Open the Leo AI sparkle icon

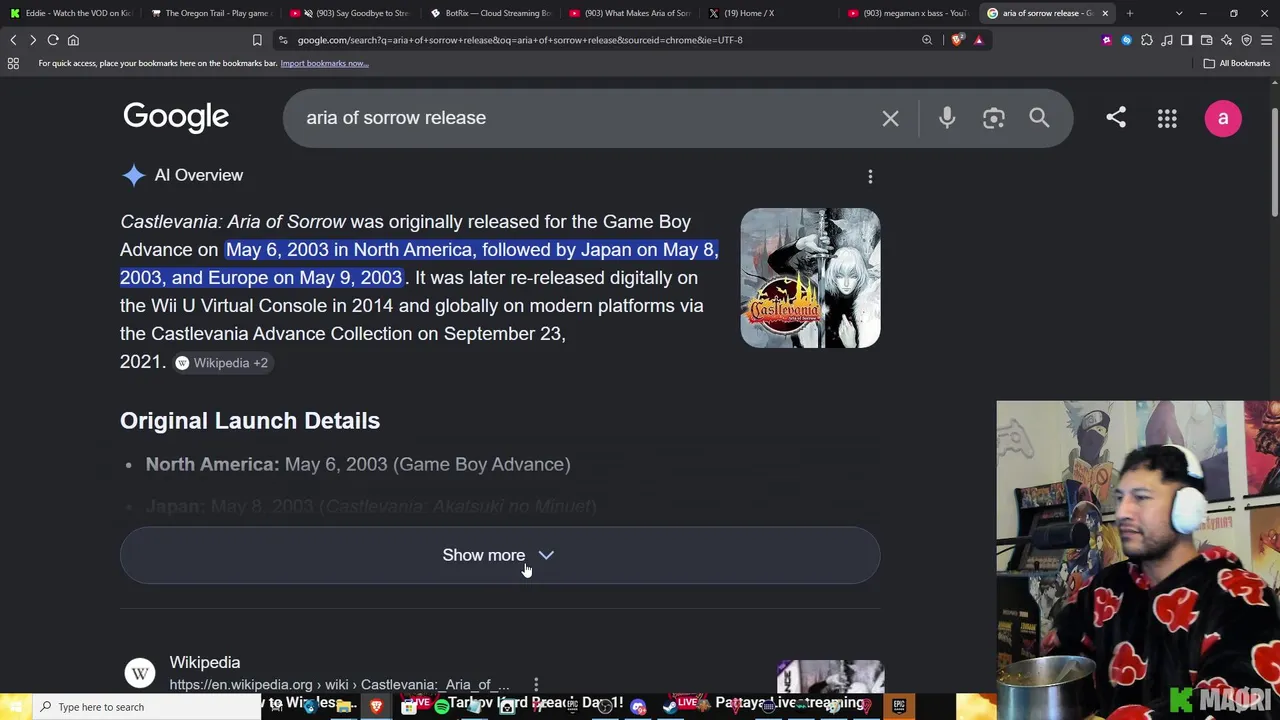pyautogui.click(x=1226, y=40)
